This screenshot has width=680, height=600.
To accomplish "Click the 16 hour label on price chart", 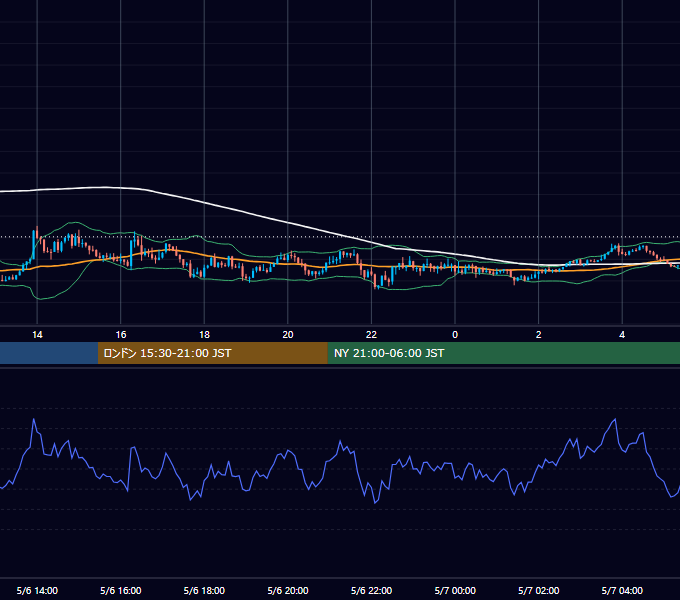I will (121, 335).
